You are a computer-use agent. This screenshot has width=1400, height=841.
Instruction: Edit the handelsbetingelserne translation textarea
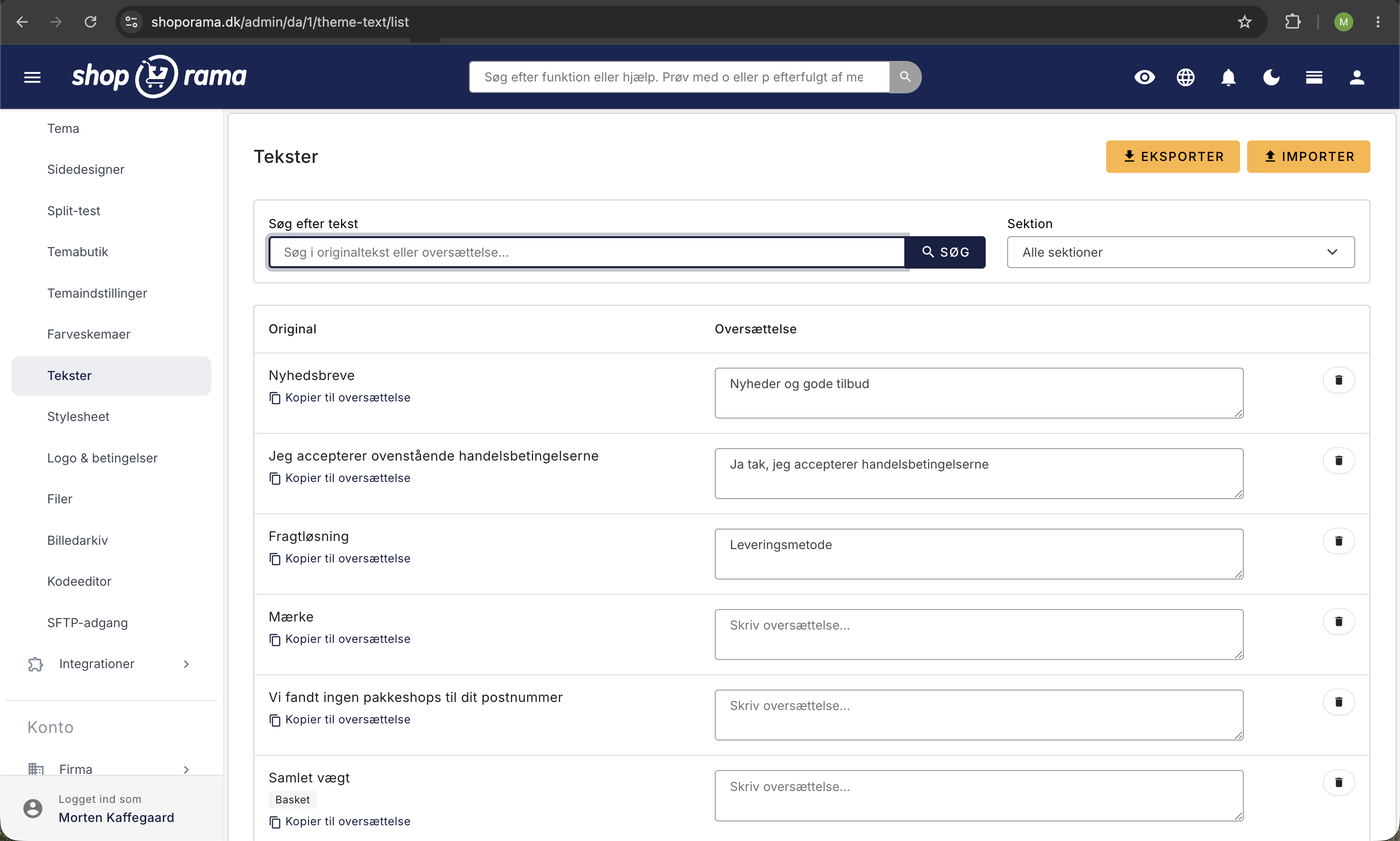point(979,473)
